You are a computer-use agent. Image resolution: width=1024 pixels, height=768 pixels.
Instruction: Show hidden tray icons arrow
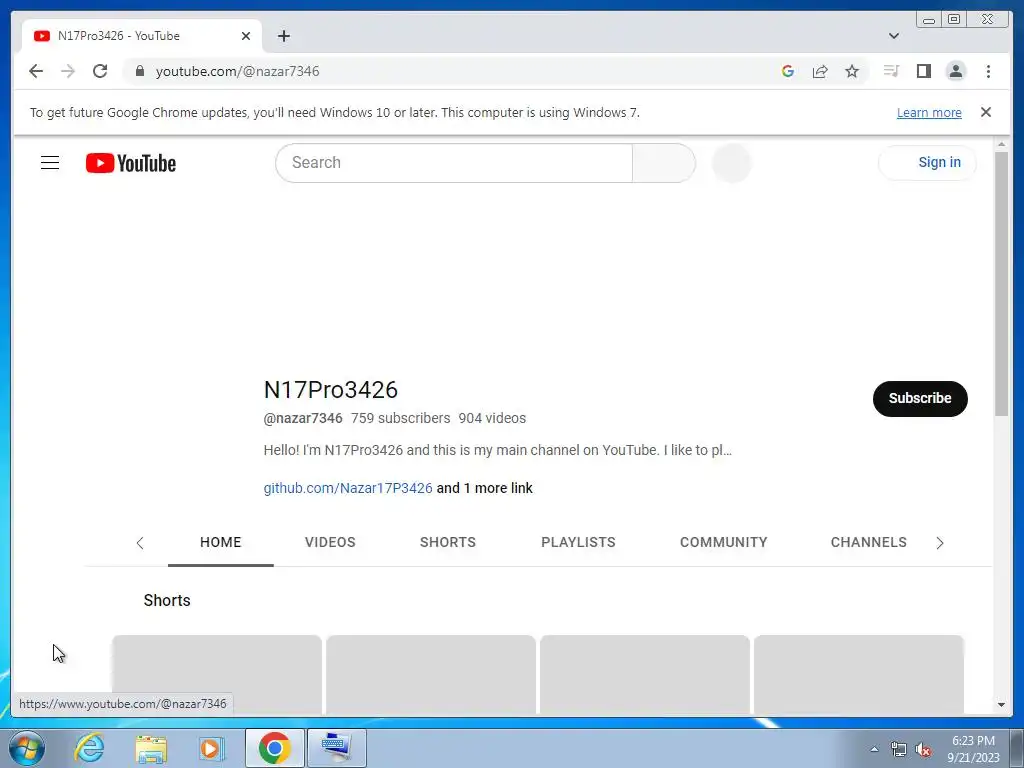coord(874,749)
